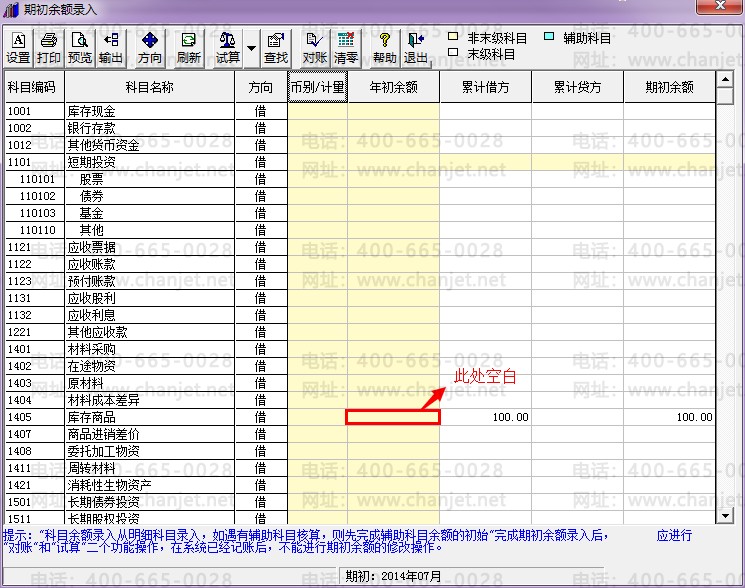
Task: Close the 期初余额录入 window
Action: point(720,7)
